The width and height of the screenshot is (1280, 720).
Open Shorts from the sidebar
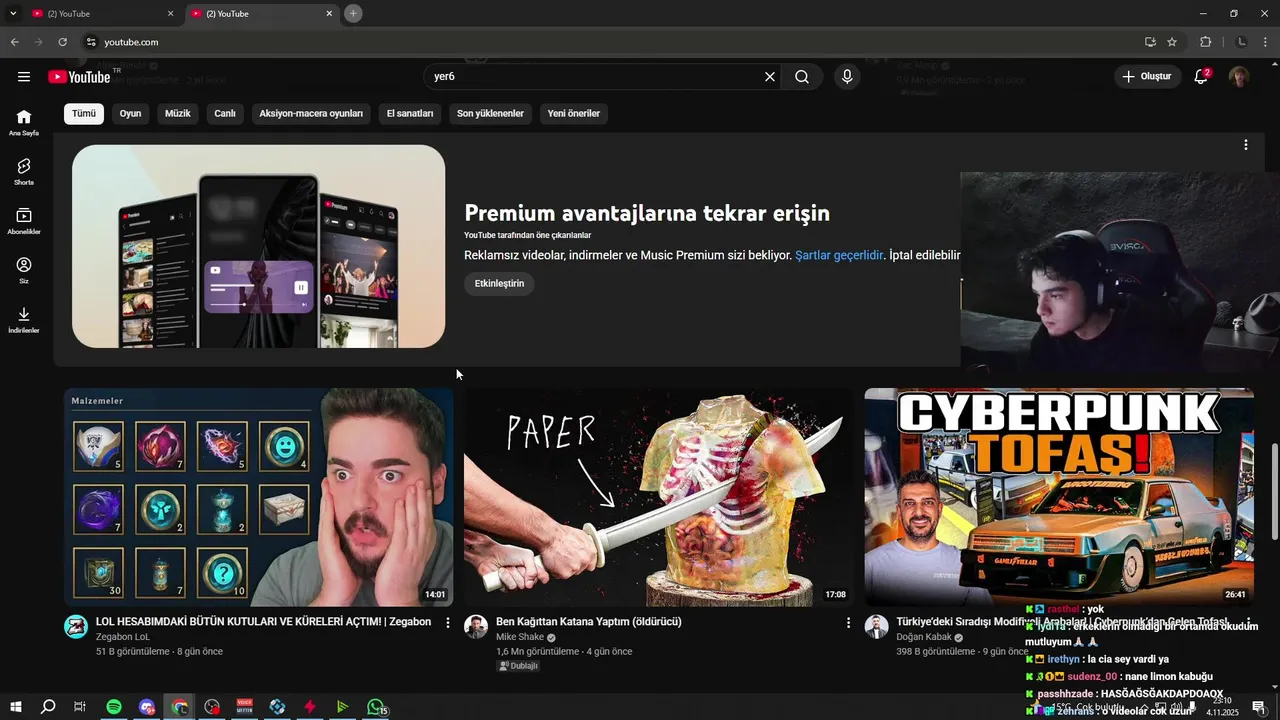24,171
